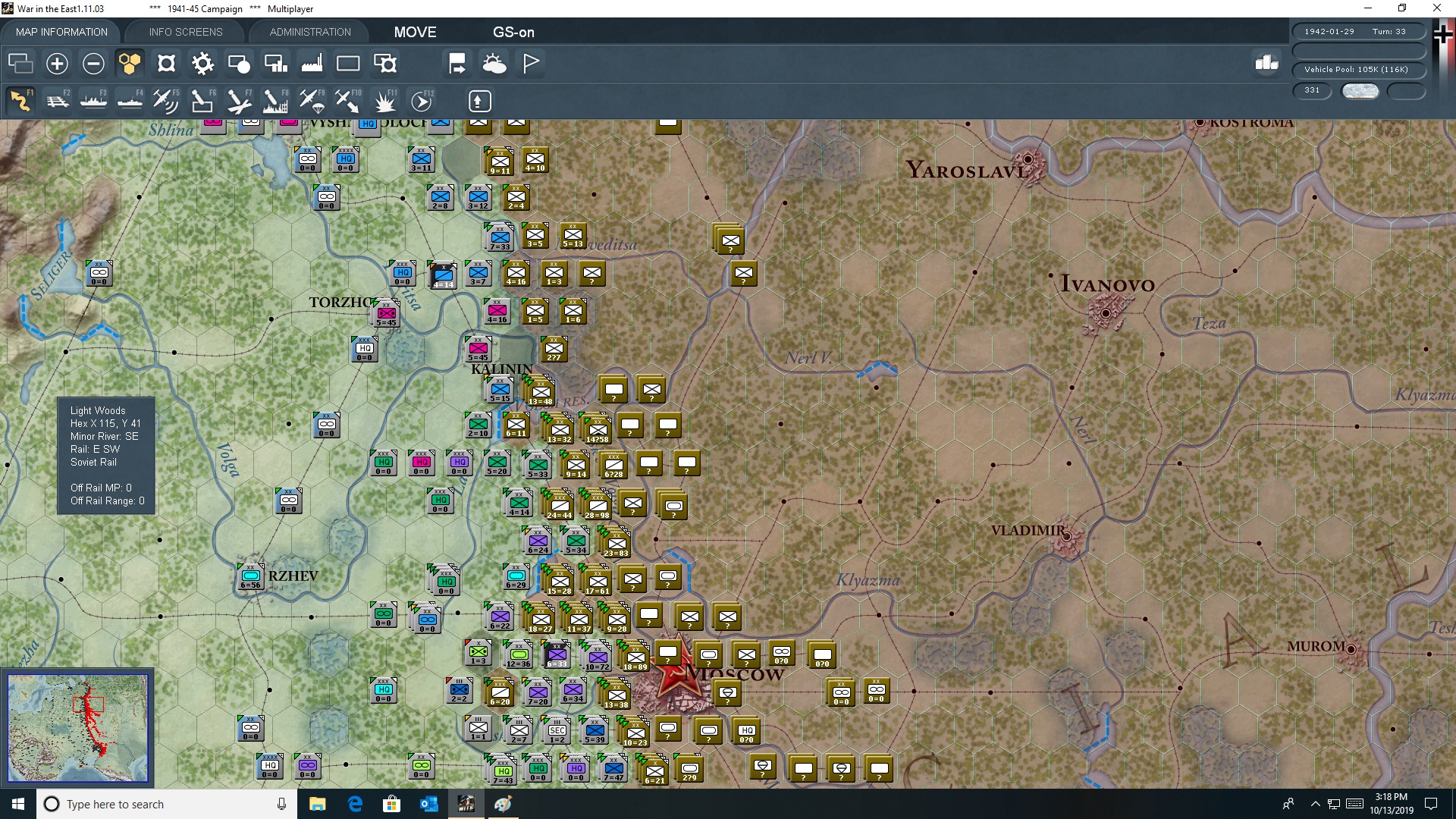1456x819 pixels.
Task: Click the zoom out icon
Action: [x=93, y=64]
